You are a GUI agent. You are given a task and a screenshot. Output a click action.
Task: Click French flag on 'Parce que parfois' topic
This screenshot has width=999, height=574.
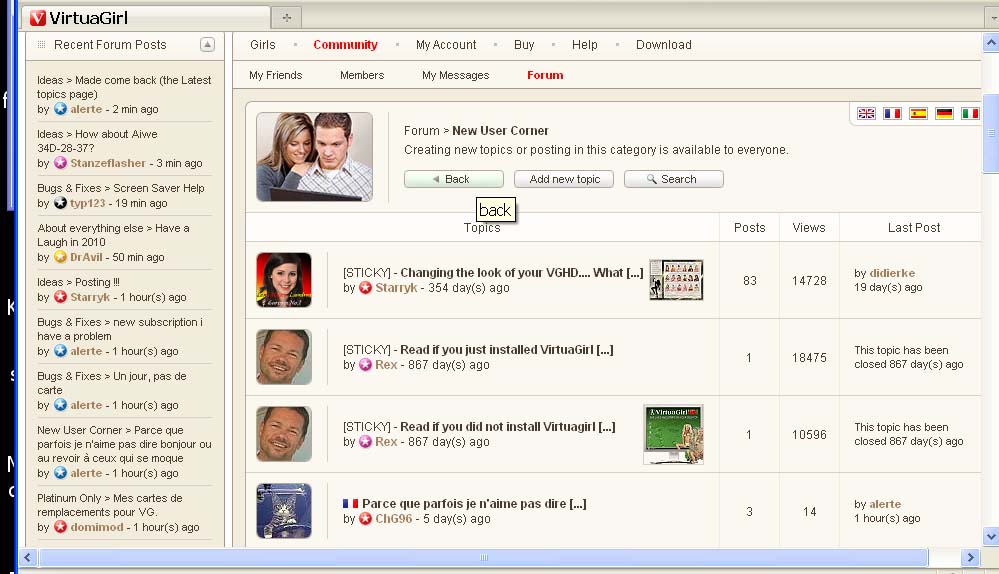[x=350, y=503]
